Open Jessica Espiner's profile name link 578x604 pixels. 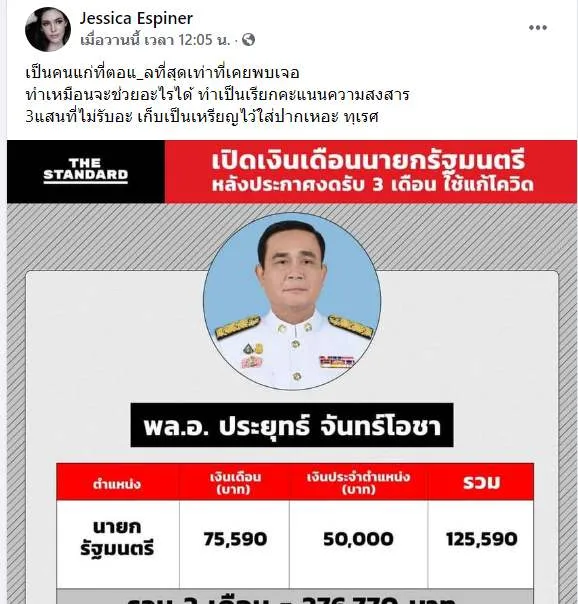tap(136, 18)
